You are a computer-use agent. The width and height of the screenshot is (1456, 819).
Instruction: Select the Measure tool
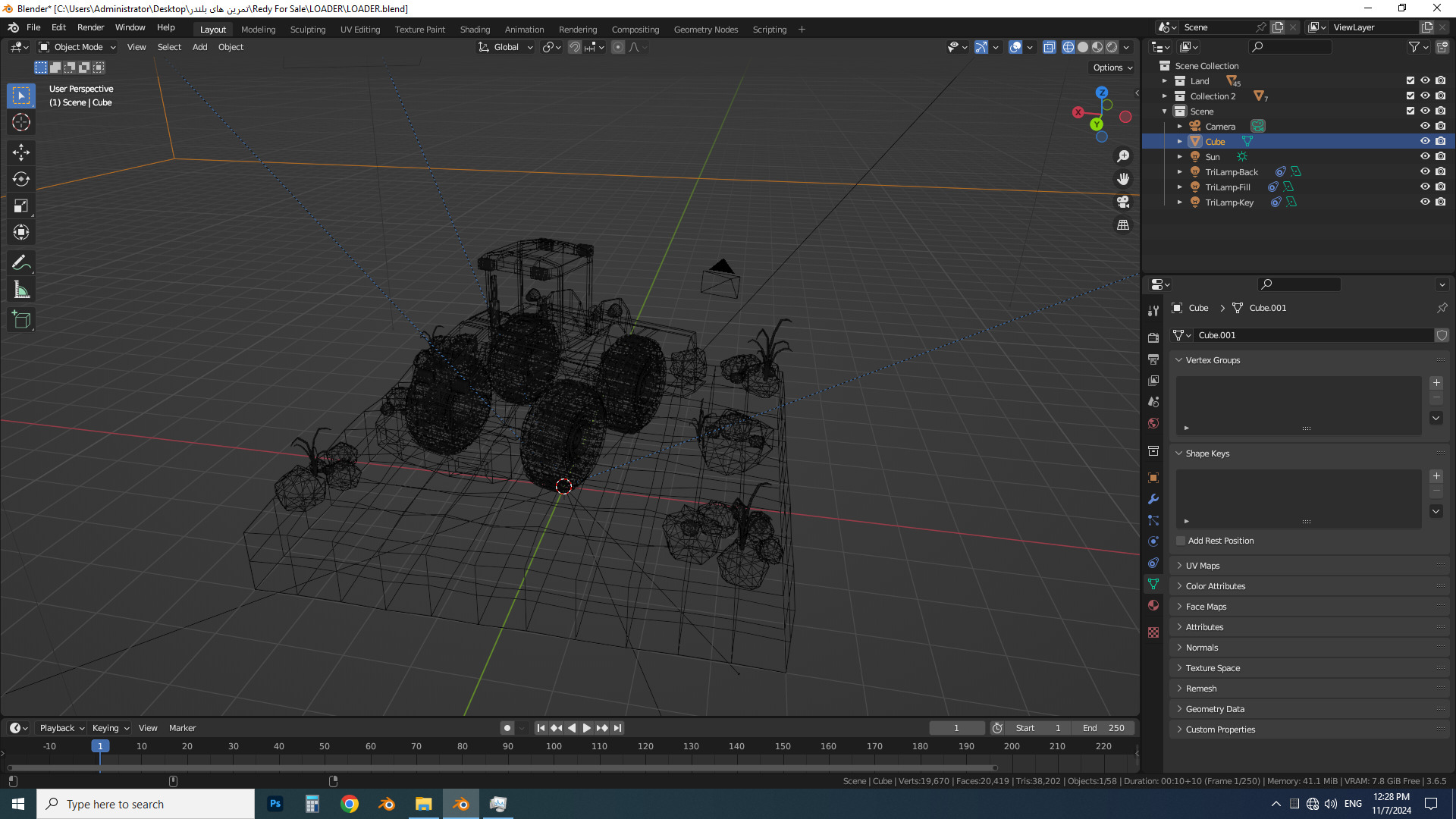click(21, 290)
